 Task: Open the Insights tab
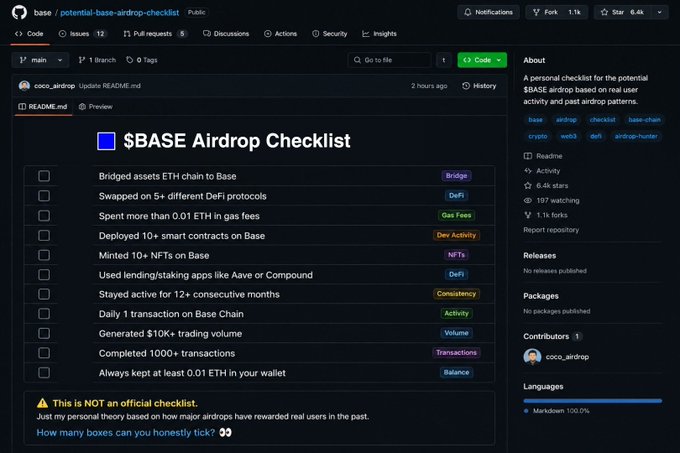(379, 34)
